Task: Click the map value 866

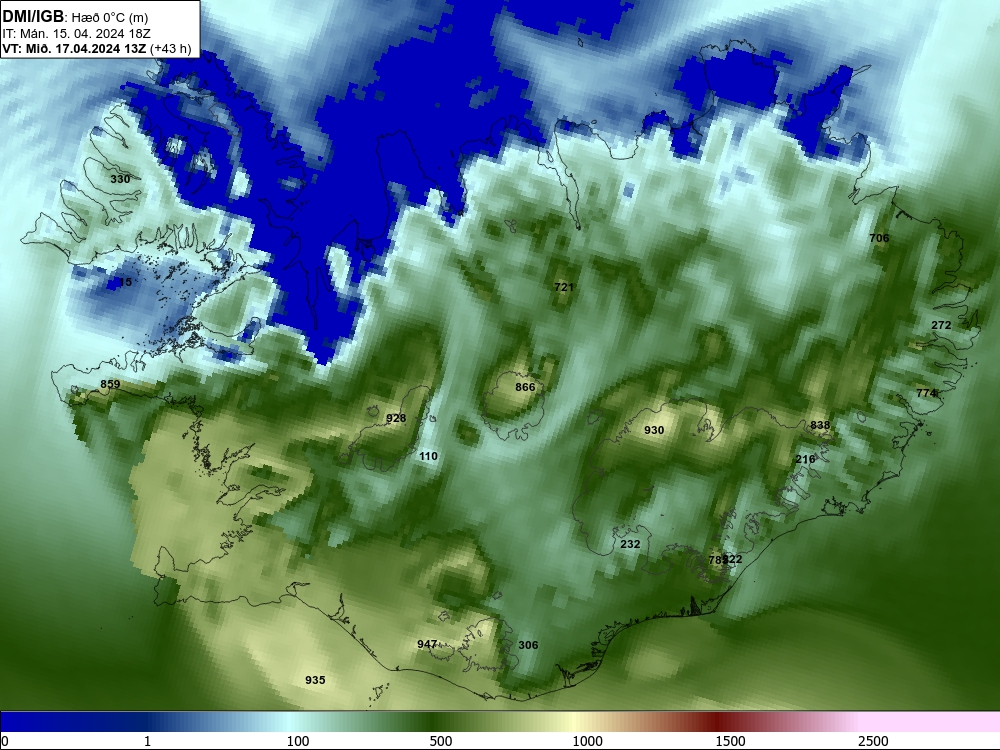Action: point(525,388)
